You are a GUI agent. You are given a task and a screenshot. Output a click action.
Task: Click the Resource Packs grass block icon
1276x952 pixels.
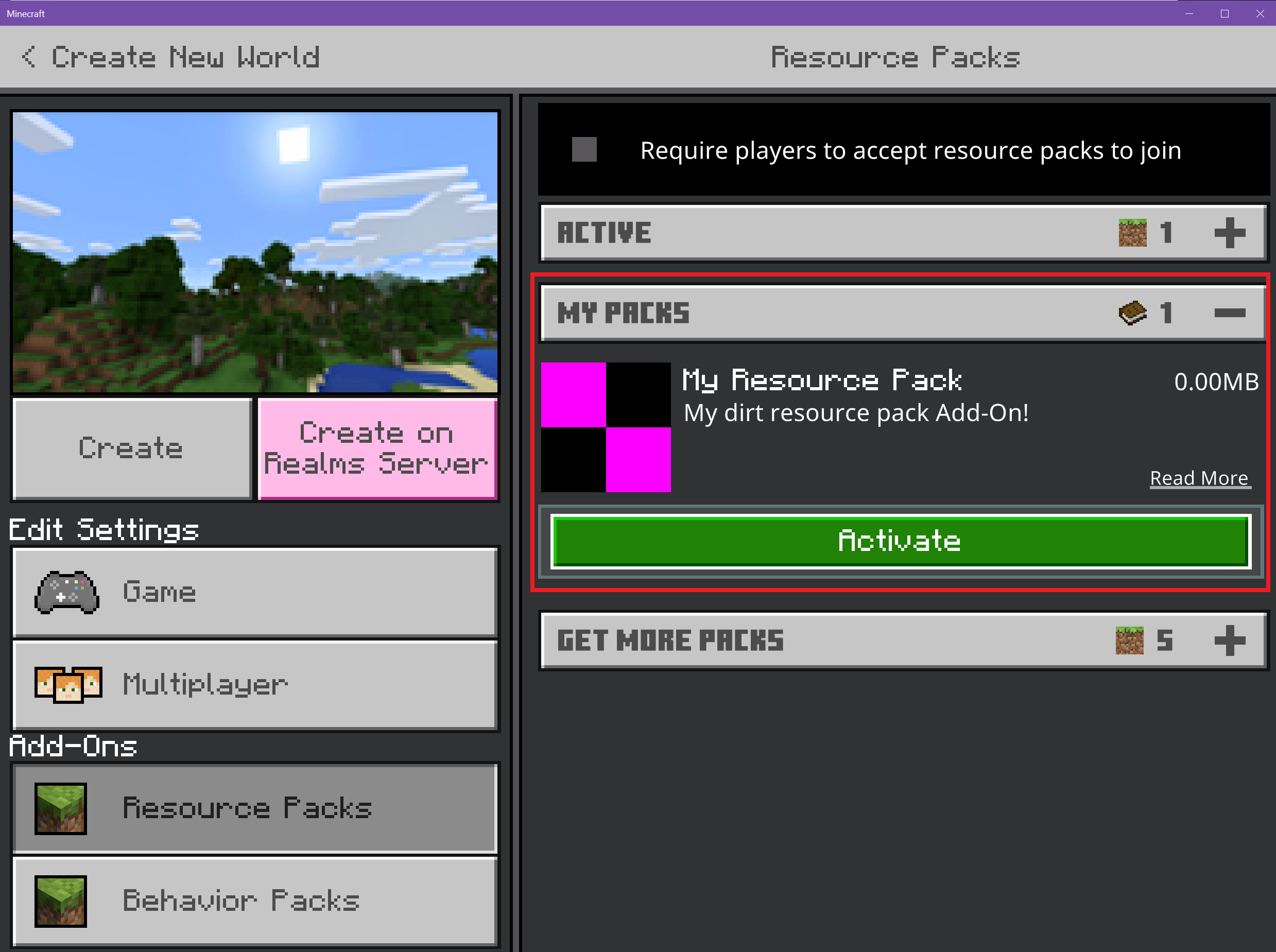tap(63, 808)
